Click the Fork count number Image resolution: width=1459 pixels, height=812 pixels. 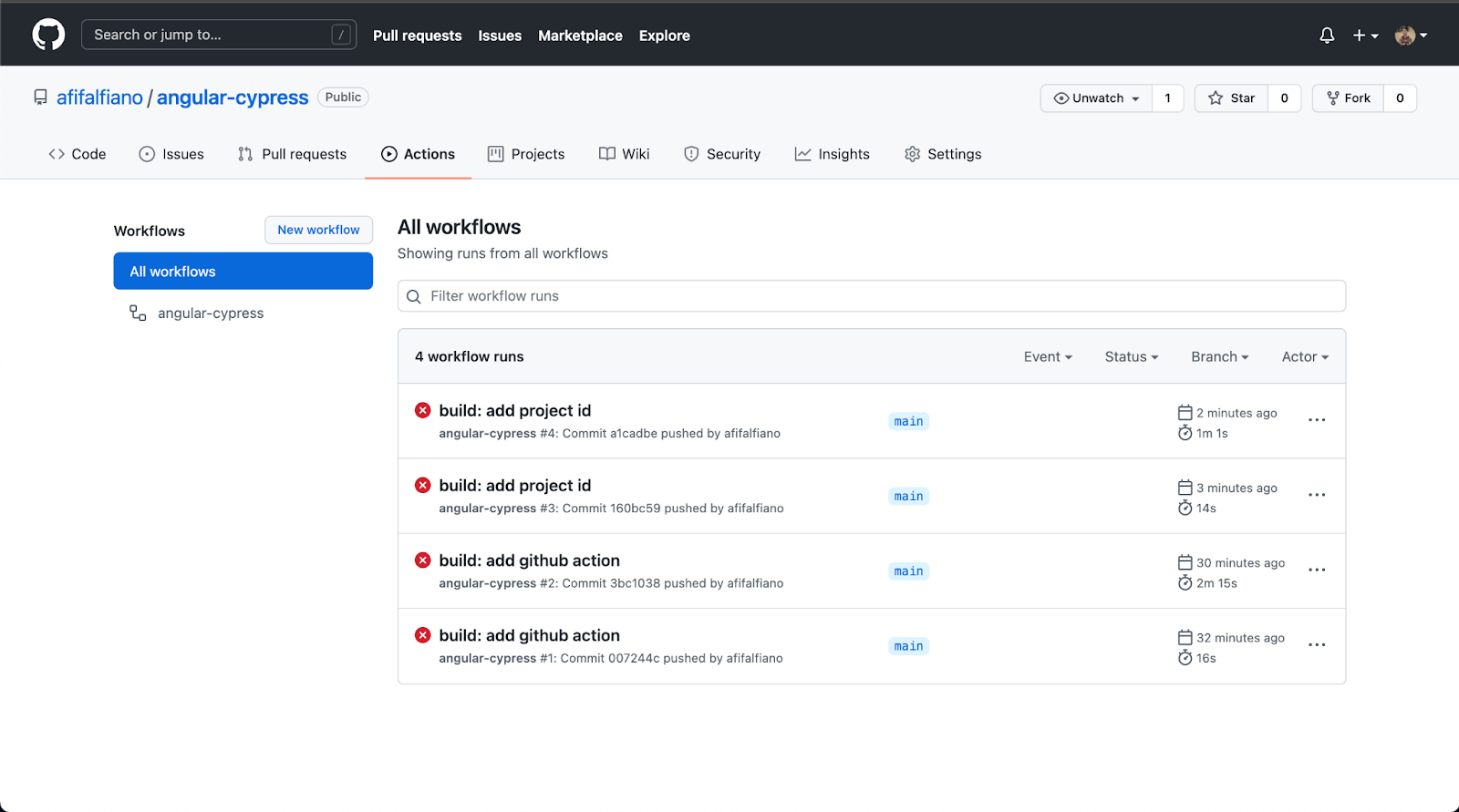click(1400, 98)
